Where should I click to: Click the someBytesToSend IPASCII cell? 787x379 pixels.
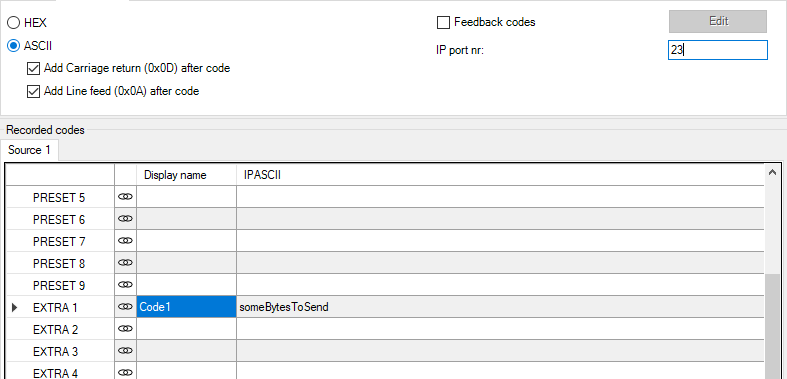click(x=500, y=307)
